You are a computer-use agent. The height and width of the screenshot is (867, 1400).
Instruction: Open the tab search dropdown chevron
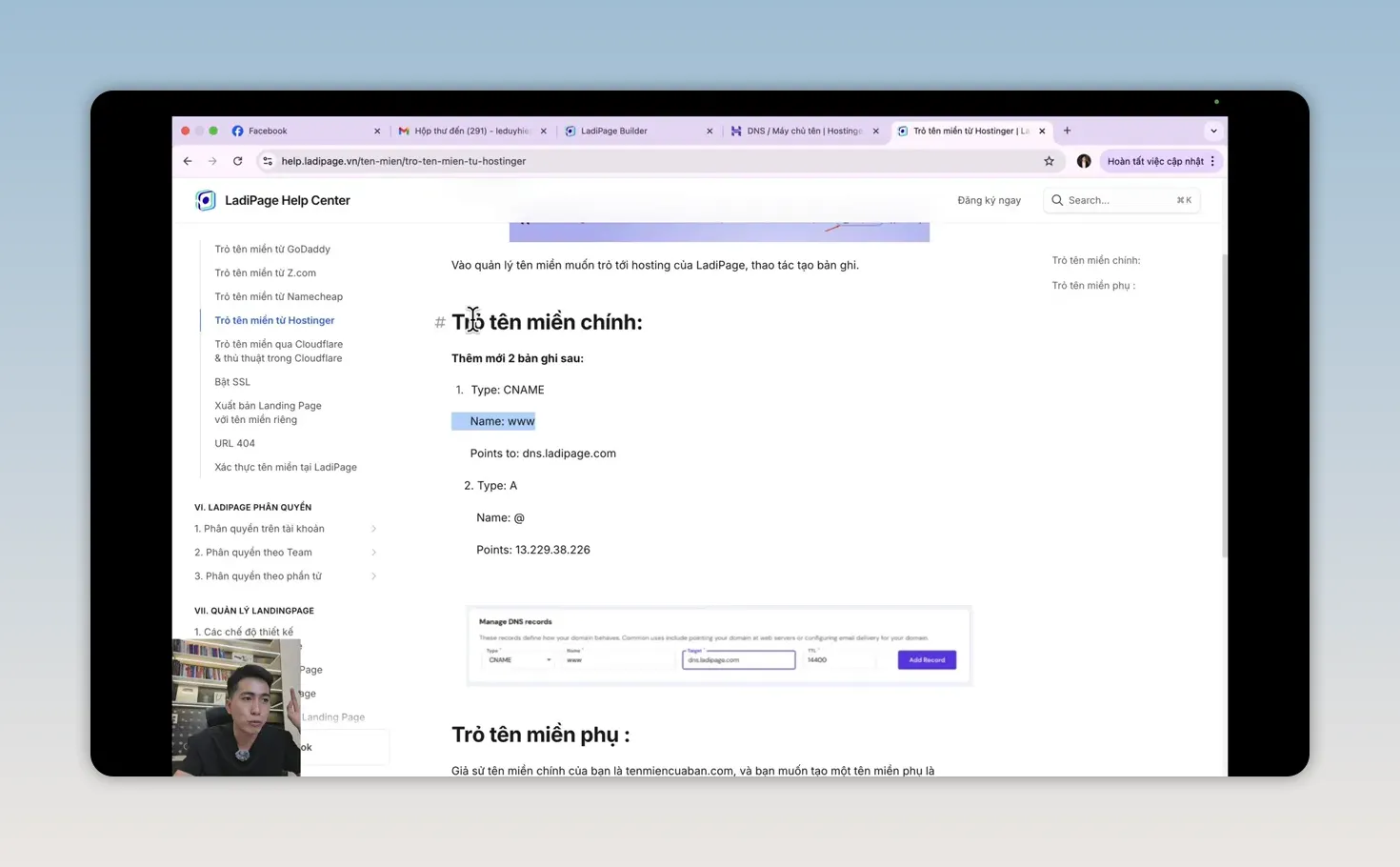point(1213,131)
